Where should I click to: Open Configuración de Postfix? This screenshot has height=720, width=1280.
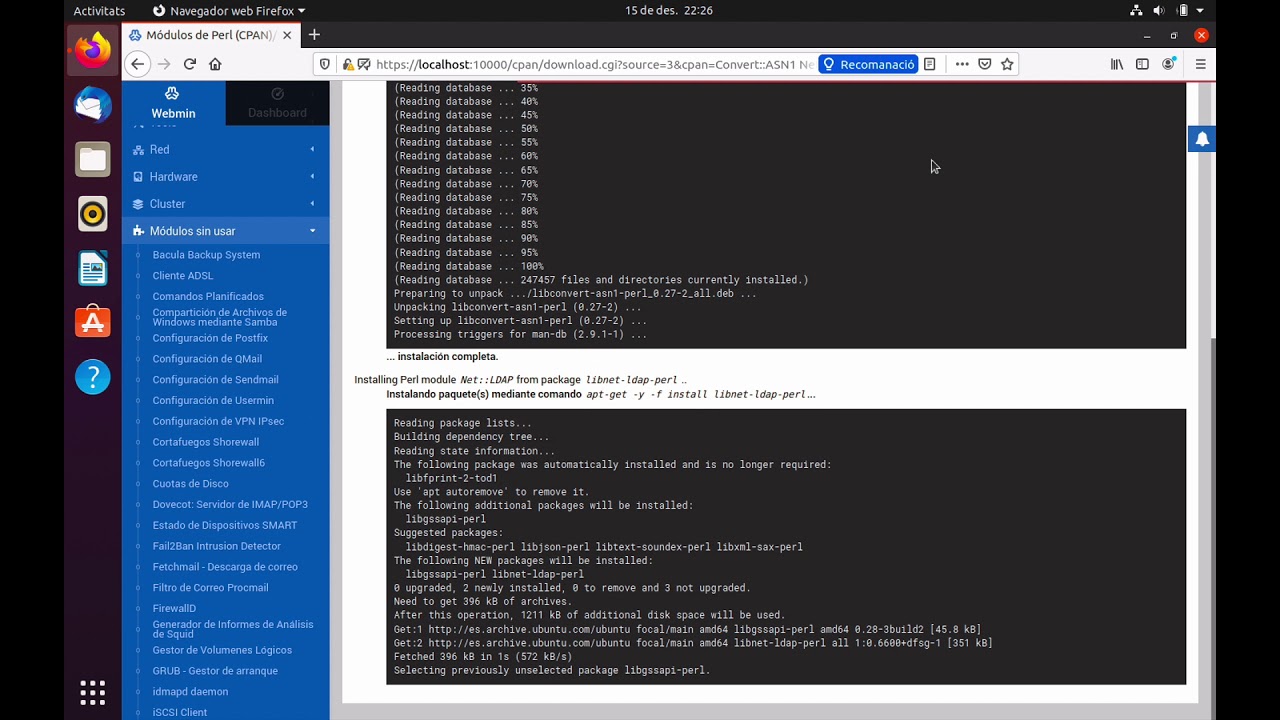(x=210, y=338)
